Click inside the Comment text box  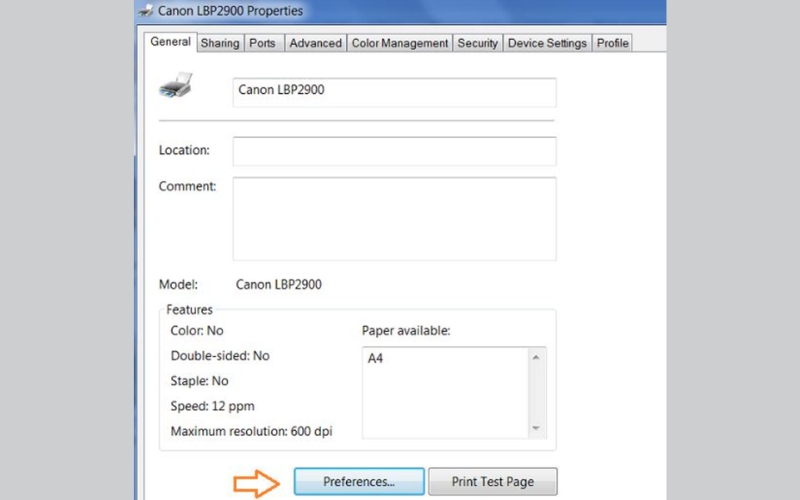tap(394, 219)
